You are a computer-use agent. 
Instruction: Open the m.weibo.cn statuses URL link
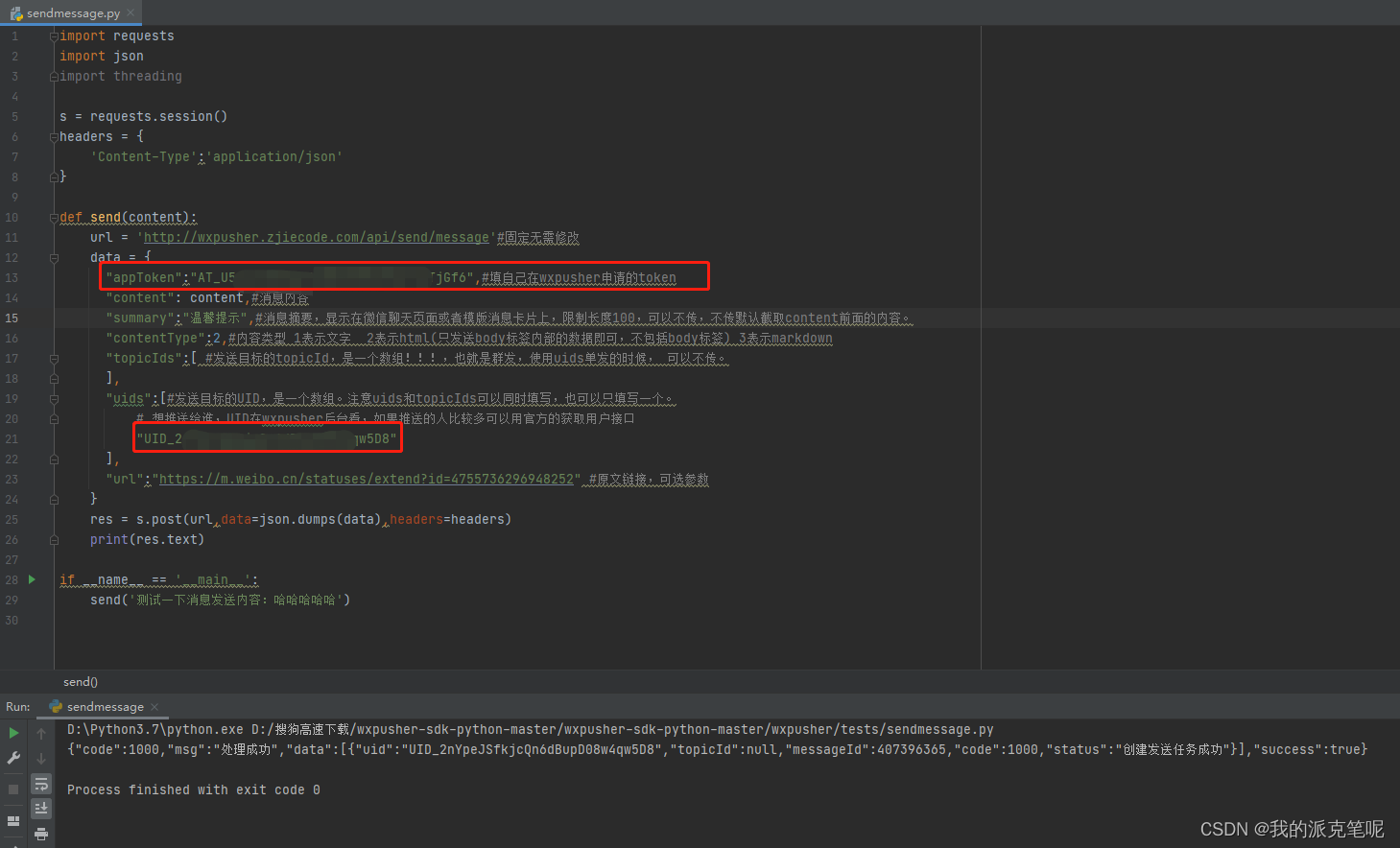pyautogui.click(x=367, y=480)
